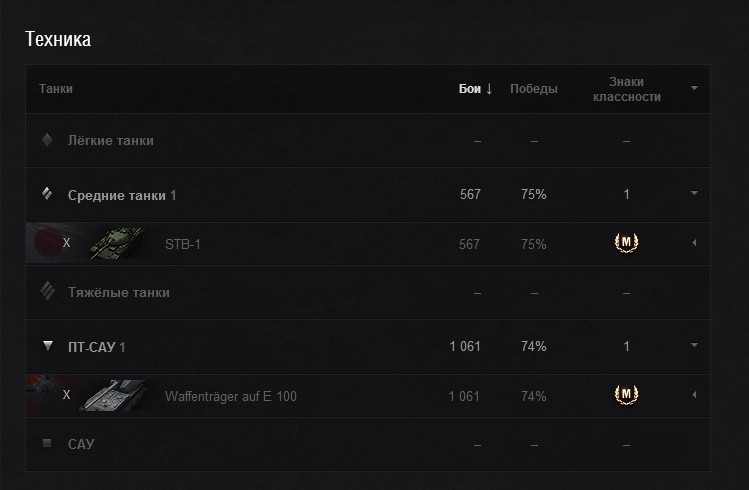Viewport: 749px width, 490px height.
Task: Click the SPG (САУ) class icon
Action: click(47, 443)
